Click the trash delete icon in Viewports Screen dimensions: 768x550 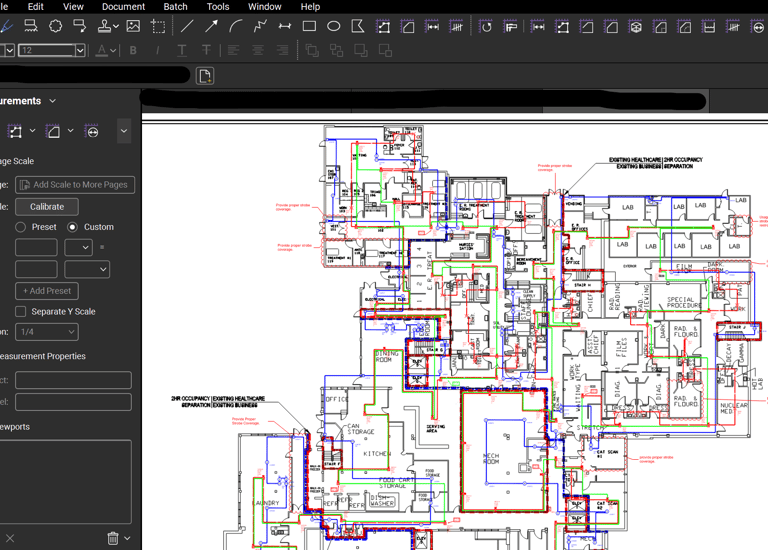(113, 538)
